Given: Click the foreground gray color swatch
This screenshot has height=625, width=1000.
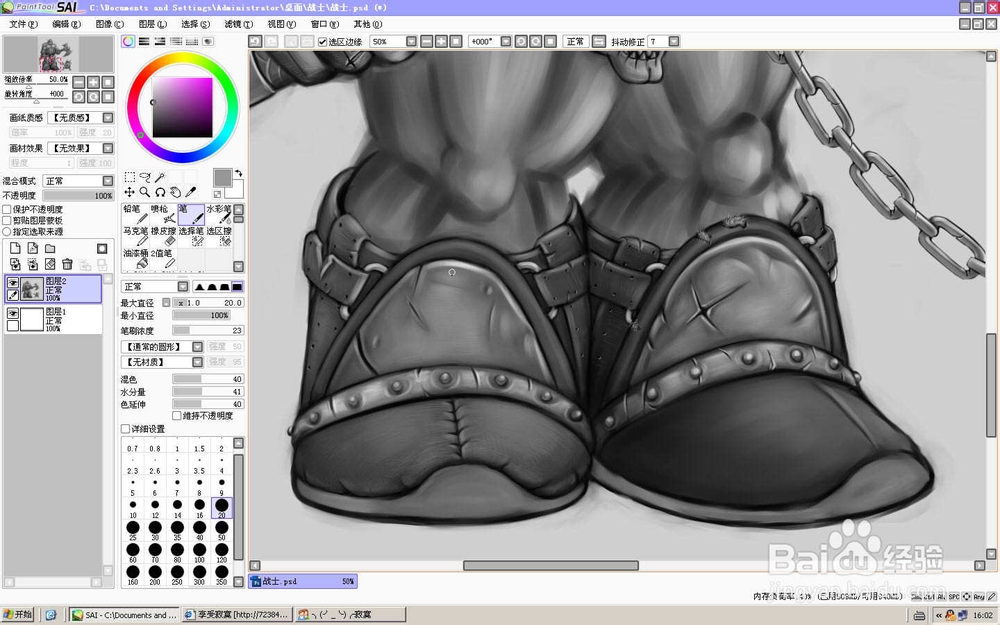Looking at the screenshot, I should tap(223, 178).
